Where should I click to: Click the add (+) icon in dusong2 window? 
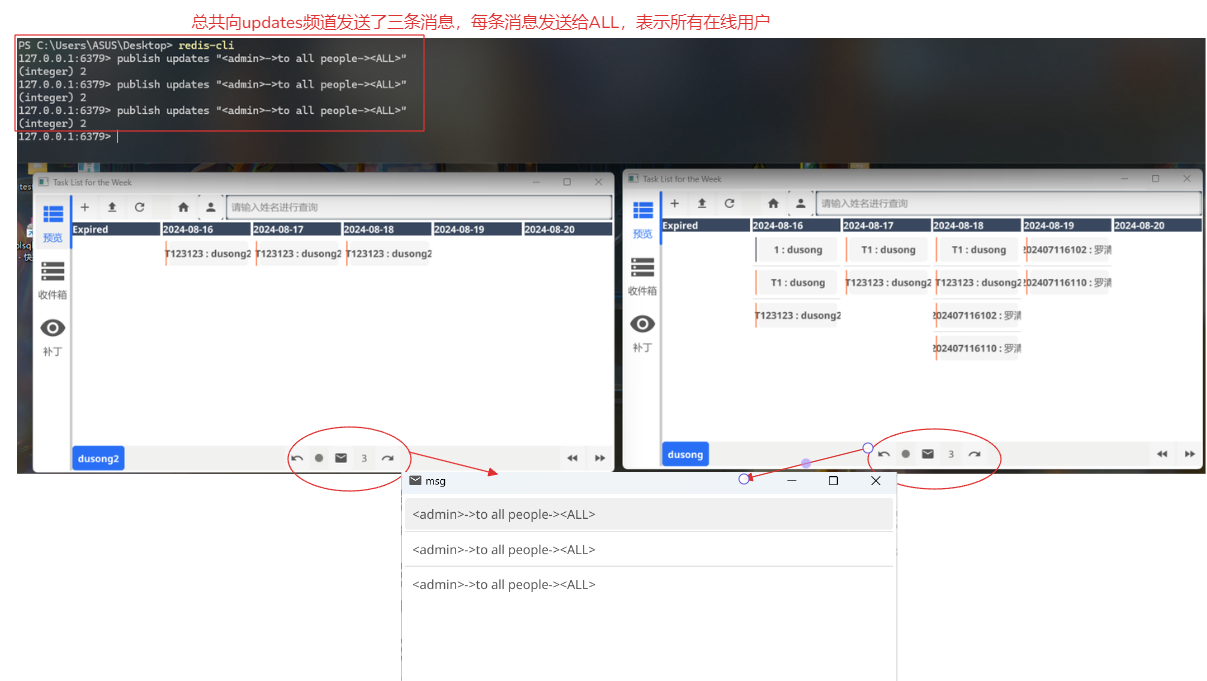pyautogui.click(x=85, y=208)
